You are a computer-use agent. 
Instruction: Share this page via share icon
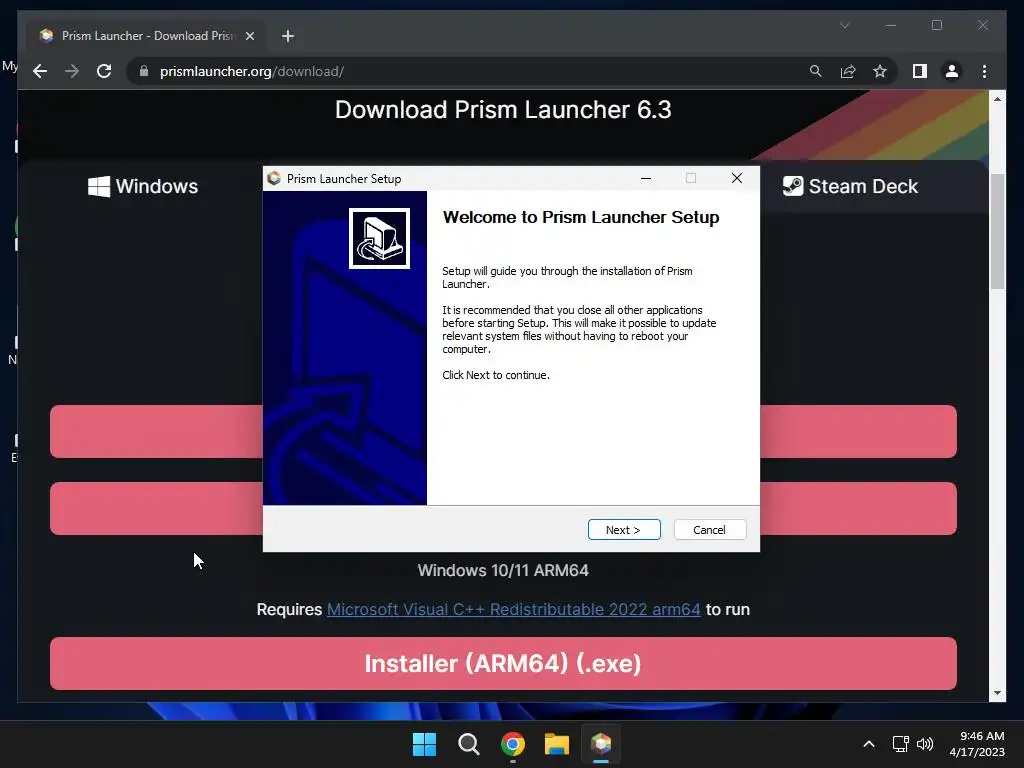848,71
